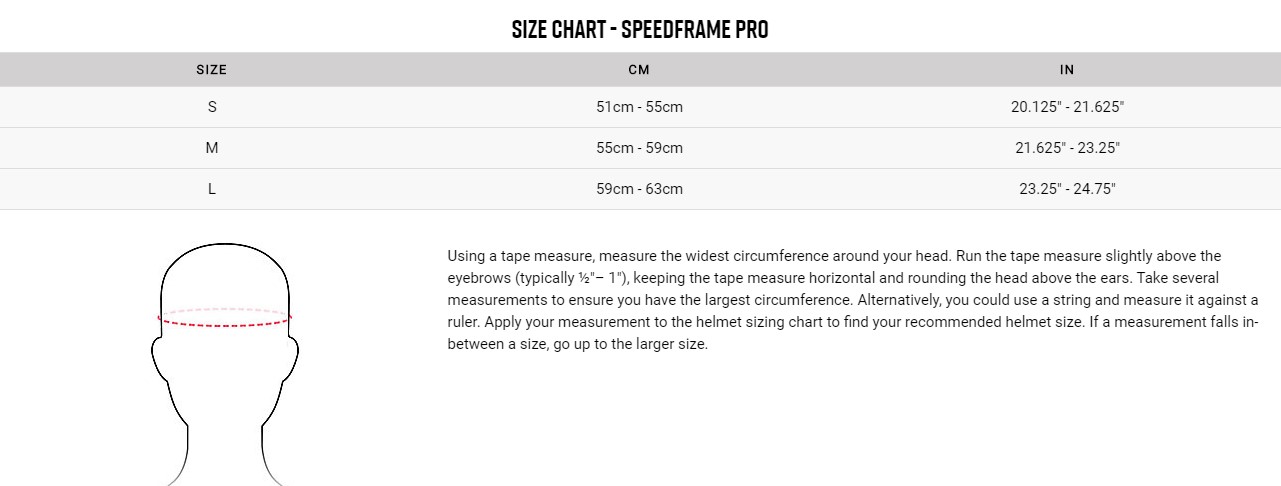
Task: Select the IN column header
Action: 1067,70
